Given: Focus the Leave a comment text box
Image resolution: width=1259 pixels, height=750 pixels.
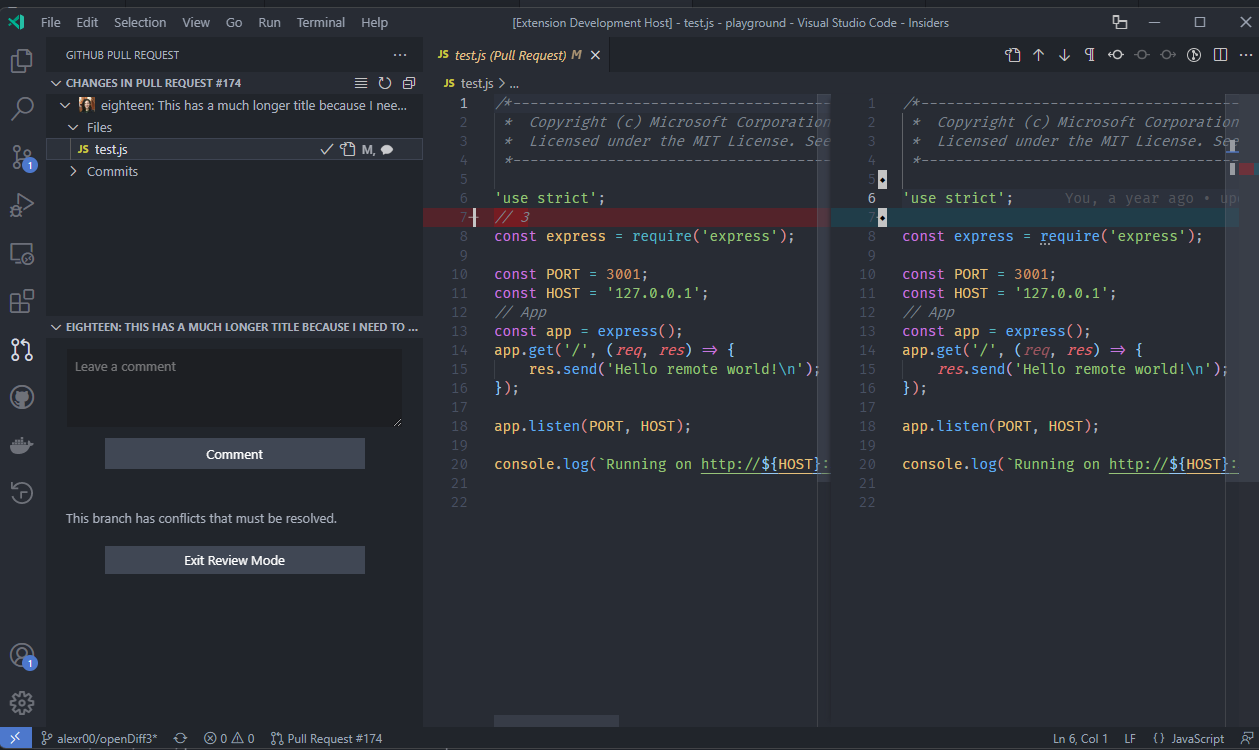Looking at the screenshot, I should coord(234,388).
